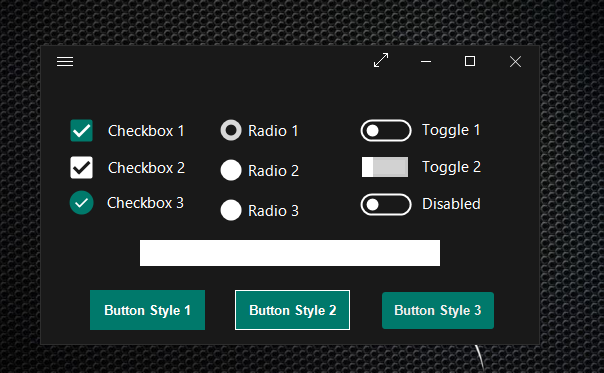Image resolution: width=604 pixels, height=373 pixels.
Task: Click the Checkbox 3 label text
Action: [145, 203]
